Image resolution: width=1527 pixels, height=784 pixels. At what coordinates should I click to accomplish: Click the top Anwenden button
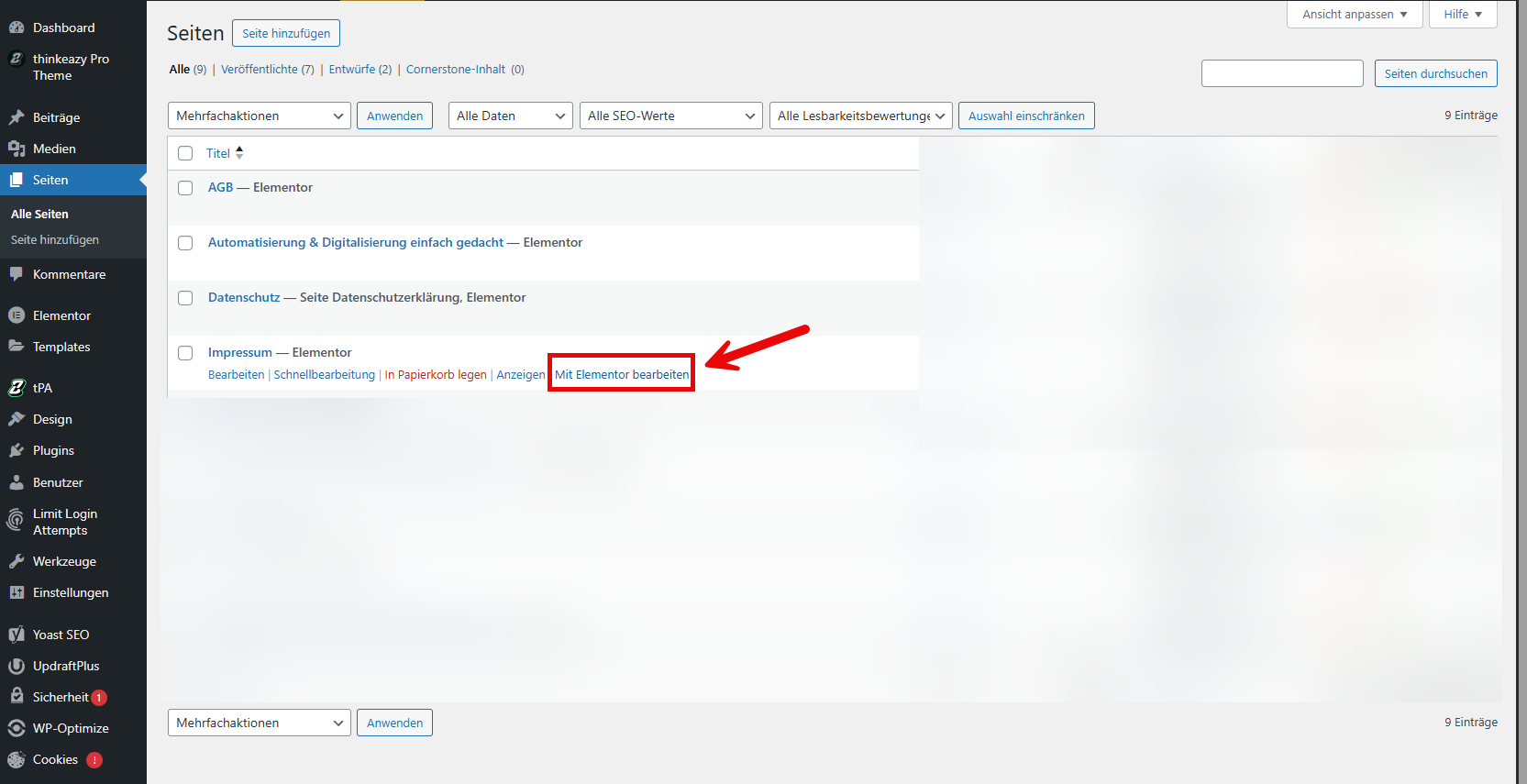(x=394, y=116)
